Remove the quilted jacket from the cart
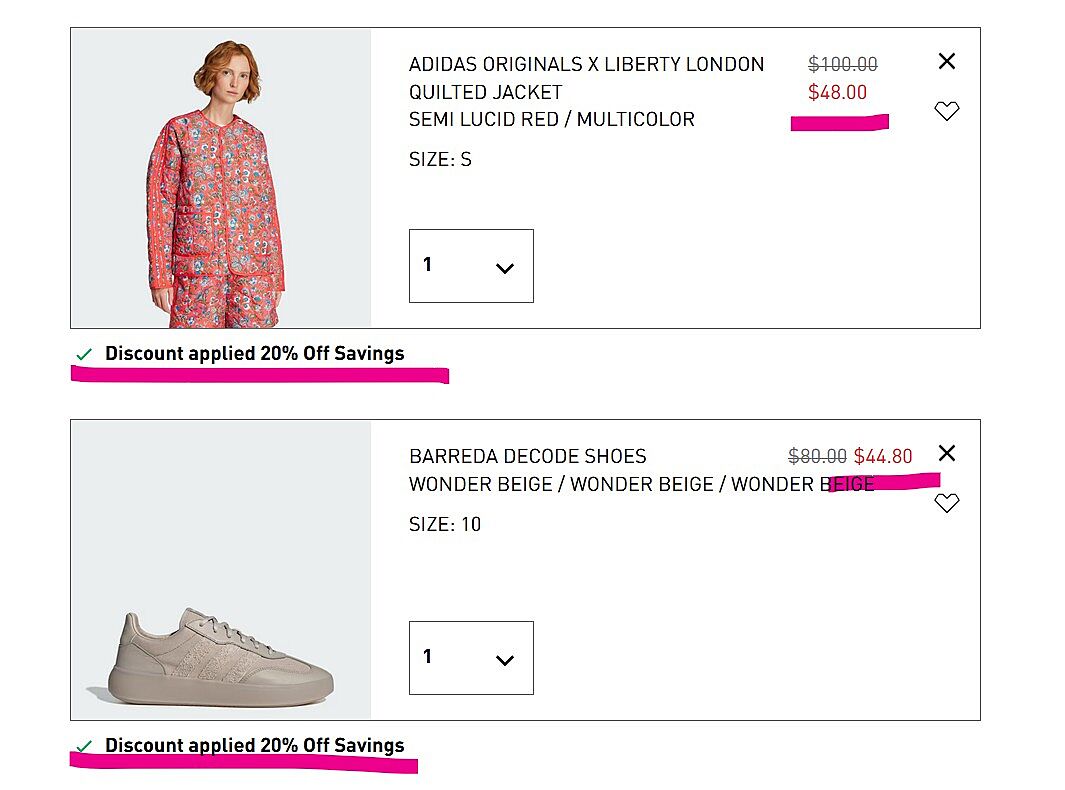The image size is (1065, 790). [x=946, y=61]
